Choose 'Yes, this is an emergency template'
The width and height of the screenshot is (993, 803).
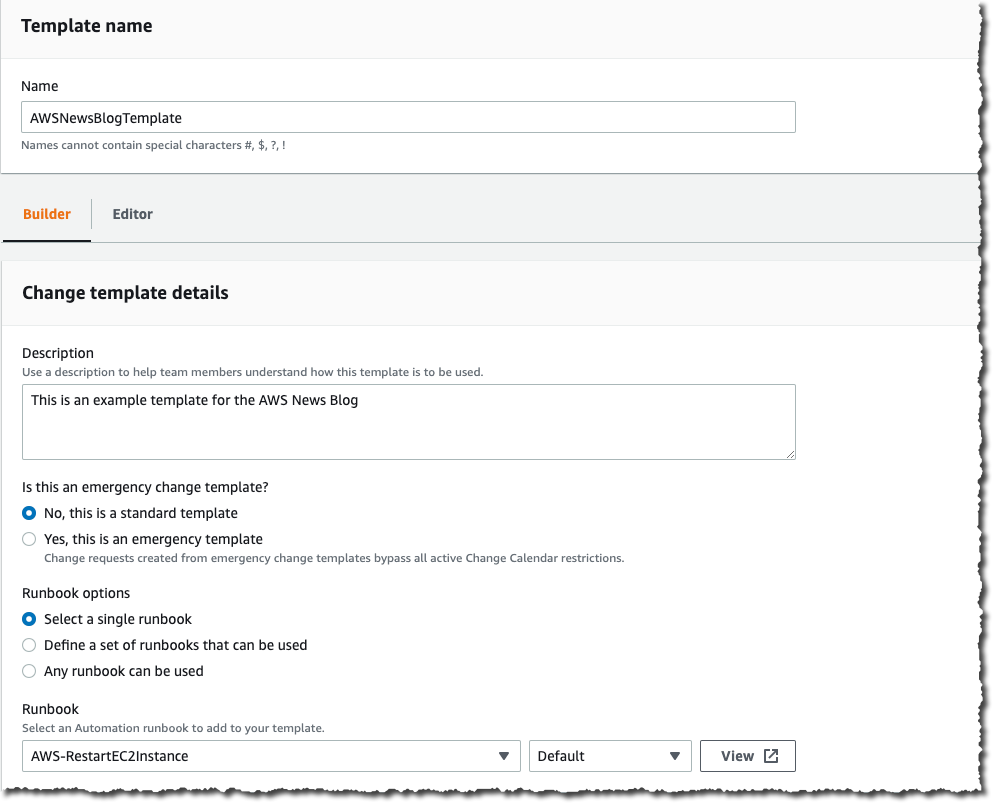click(x=29, y=539)
